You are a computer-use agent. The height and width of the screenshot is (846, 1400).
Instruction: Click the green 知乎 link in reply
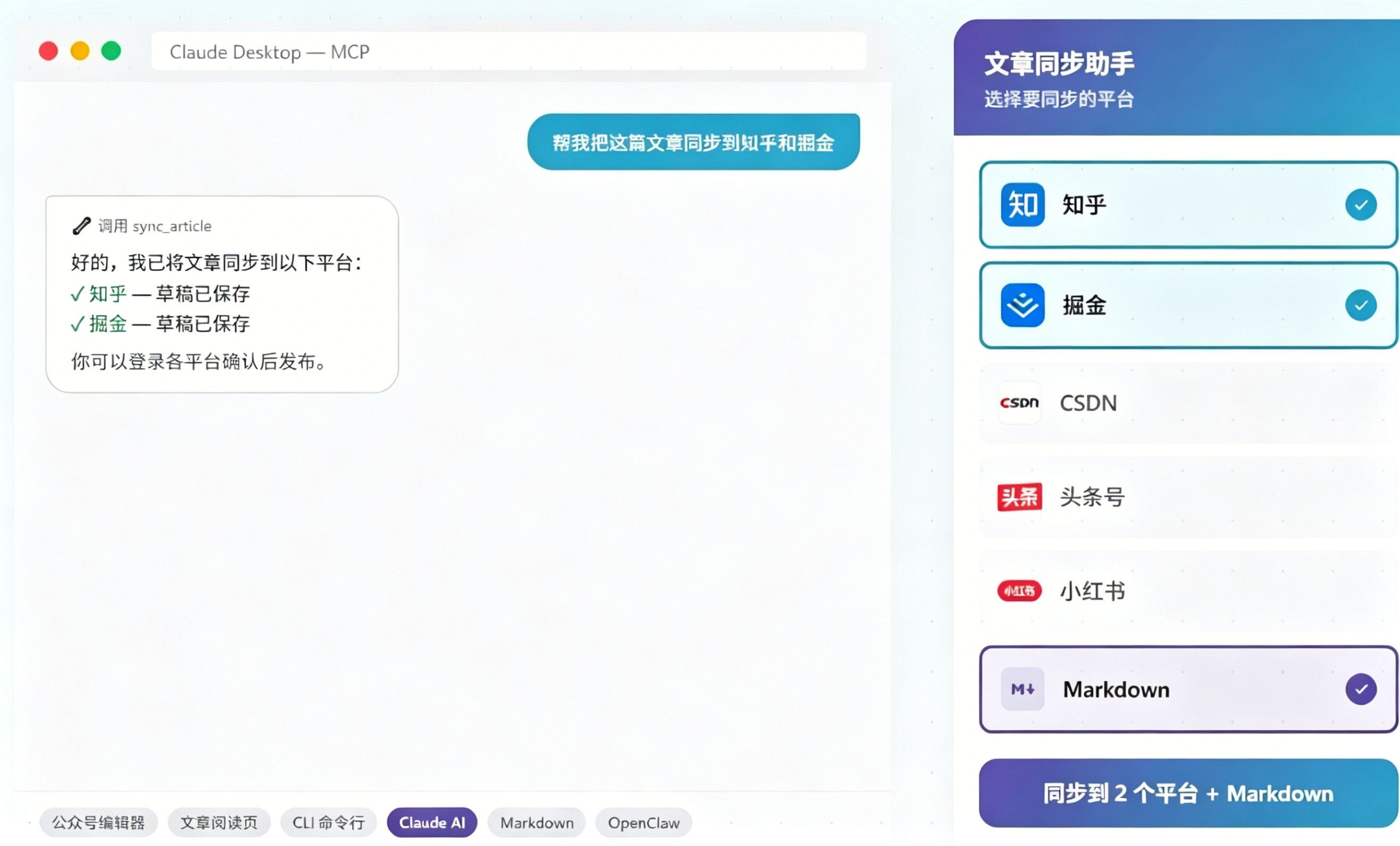click(108, 293)
